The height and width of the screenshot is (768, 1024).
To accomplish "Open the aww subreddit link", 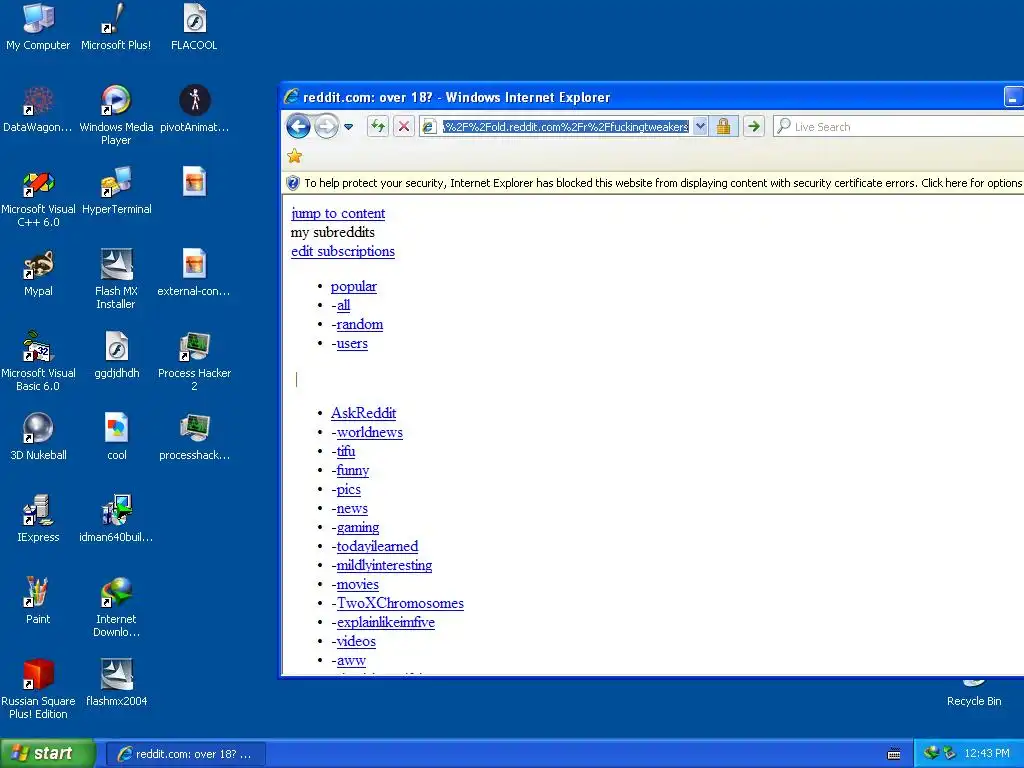I will (x=351, y=660).
